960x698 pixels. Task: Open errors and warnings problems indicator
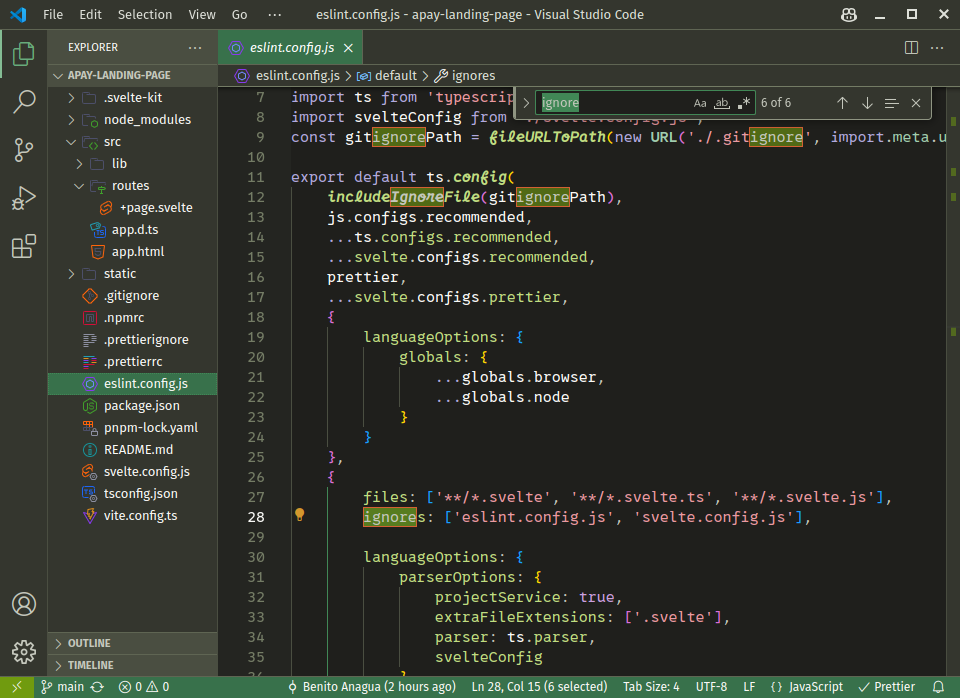[144, 687]
